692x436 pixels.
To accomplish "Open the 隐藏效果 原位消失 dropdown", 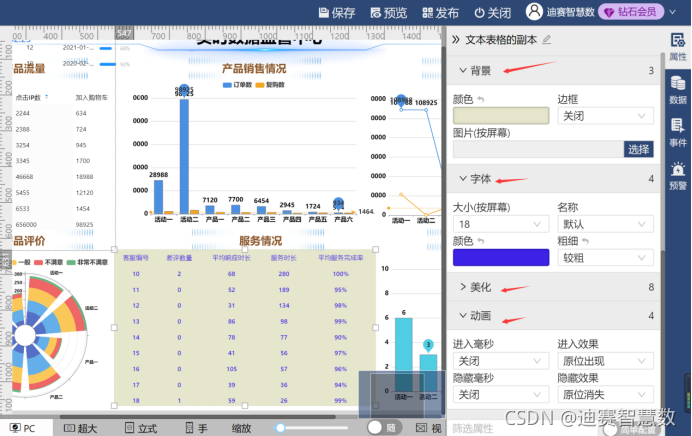I will pos(606,394).
